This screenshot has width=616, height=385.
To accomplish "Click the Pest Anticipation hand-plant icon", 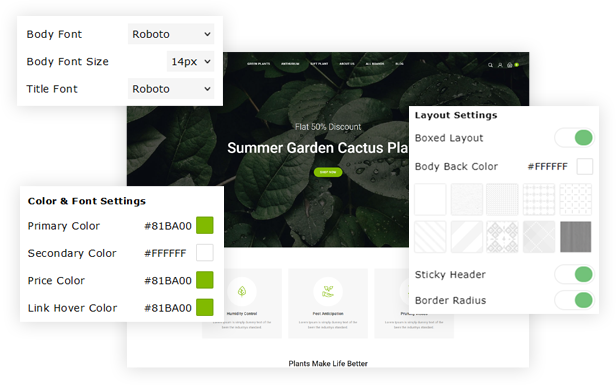I will 328,292.
